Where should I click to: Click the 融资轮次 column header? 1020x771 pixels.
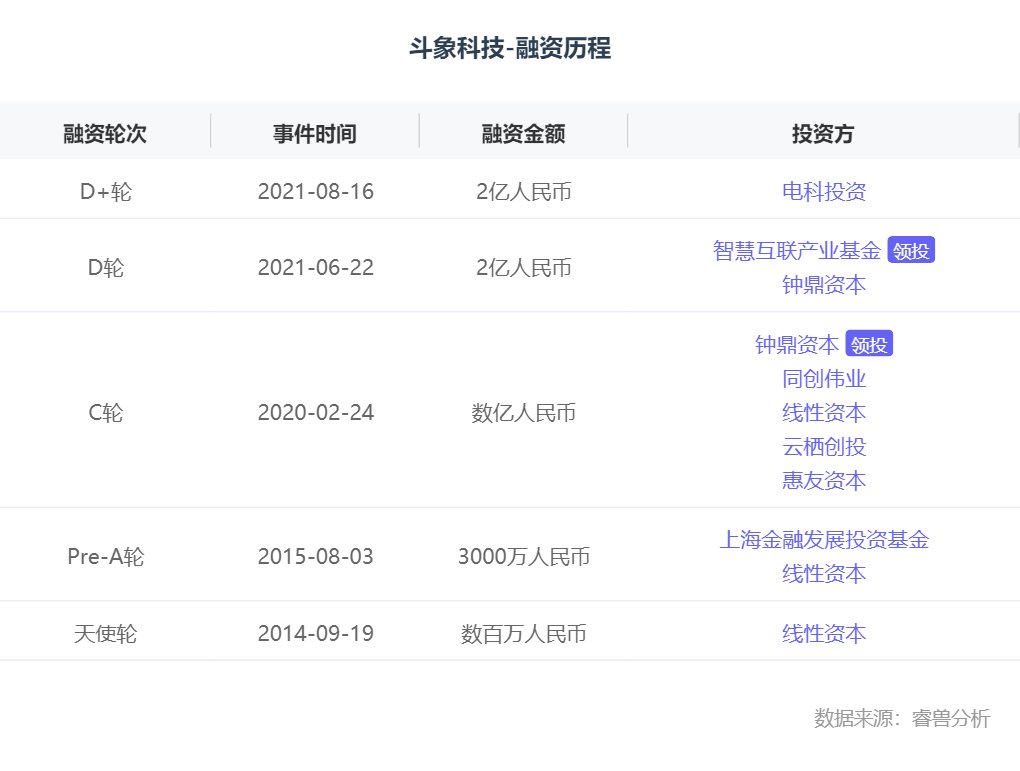pyautogui.click(x=105, y=133)
